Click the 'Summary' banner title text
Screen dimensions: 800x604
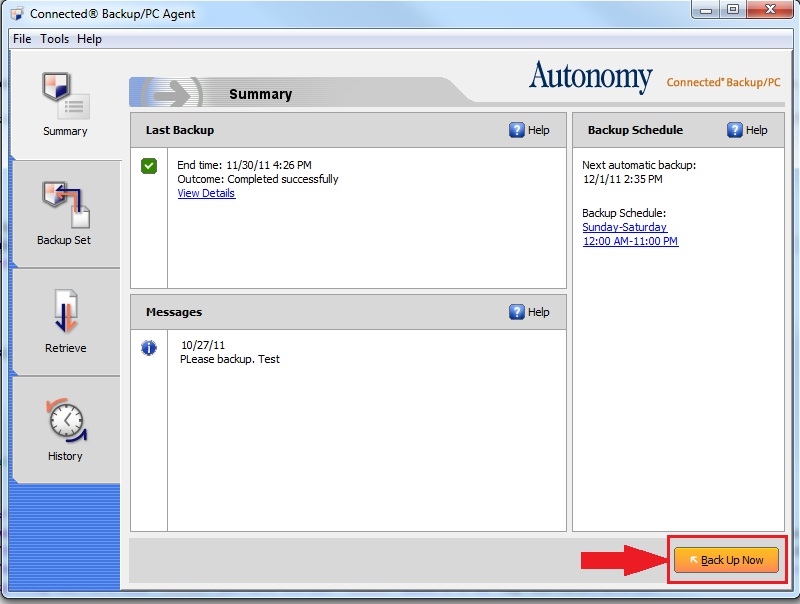click(x=261, y=94)
